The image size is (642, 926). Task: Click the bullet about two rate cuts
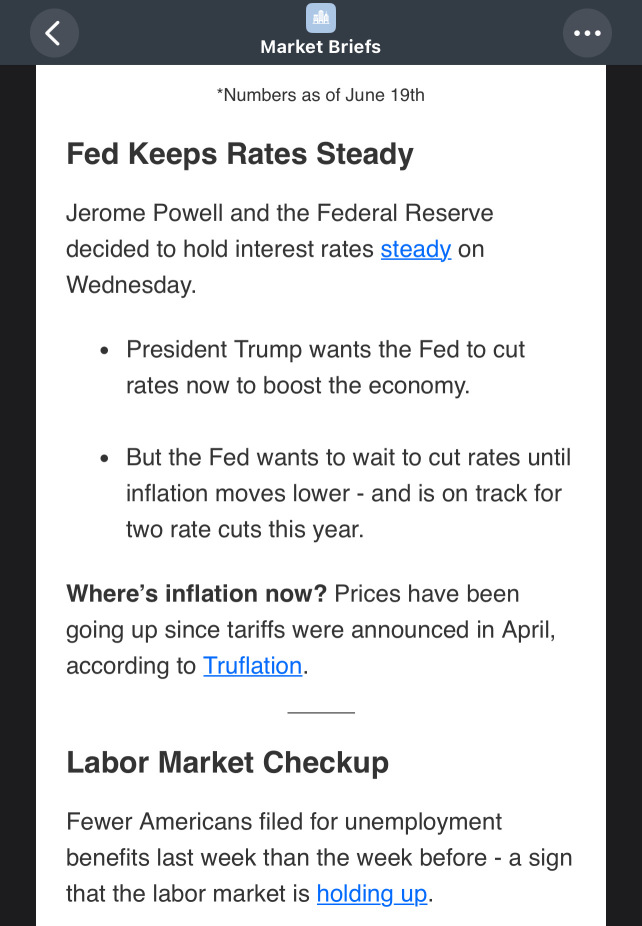click(348, 493)
